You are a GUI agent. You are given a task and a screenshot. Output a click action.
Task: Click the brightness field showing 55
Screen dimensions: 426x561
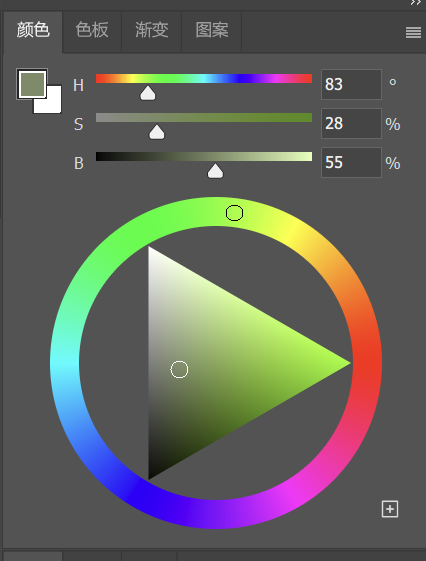pyautogui.click(x=351, y=162)
